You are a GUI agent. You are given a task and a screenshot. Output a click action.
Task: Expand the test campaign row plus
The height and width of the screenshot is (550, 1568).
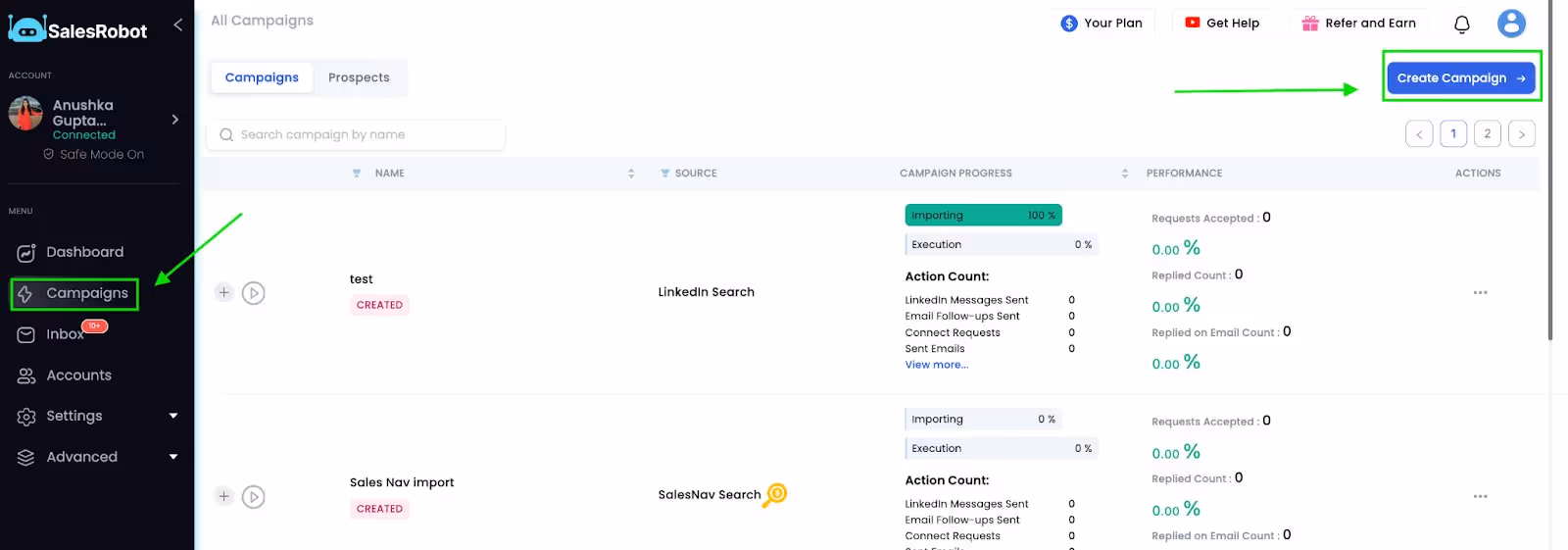tap(223, 292)
